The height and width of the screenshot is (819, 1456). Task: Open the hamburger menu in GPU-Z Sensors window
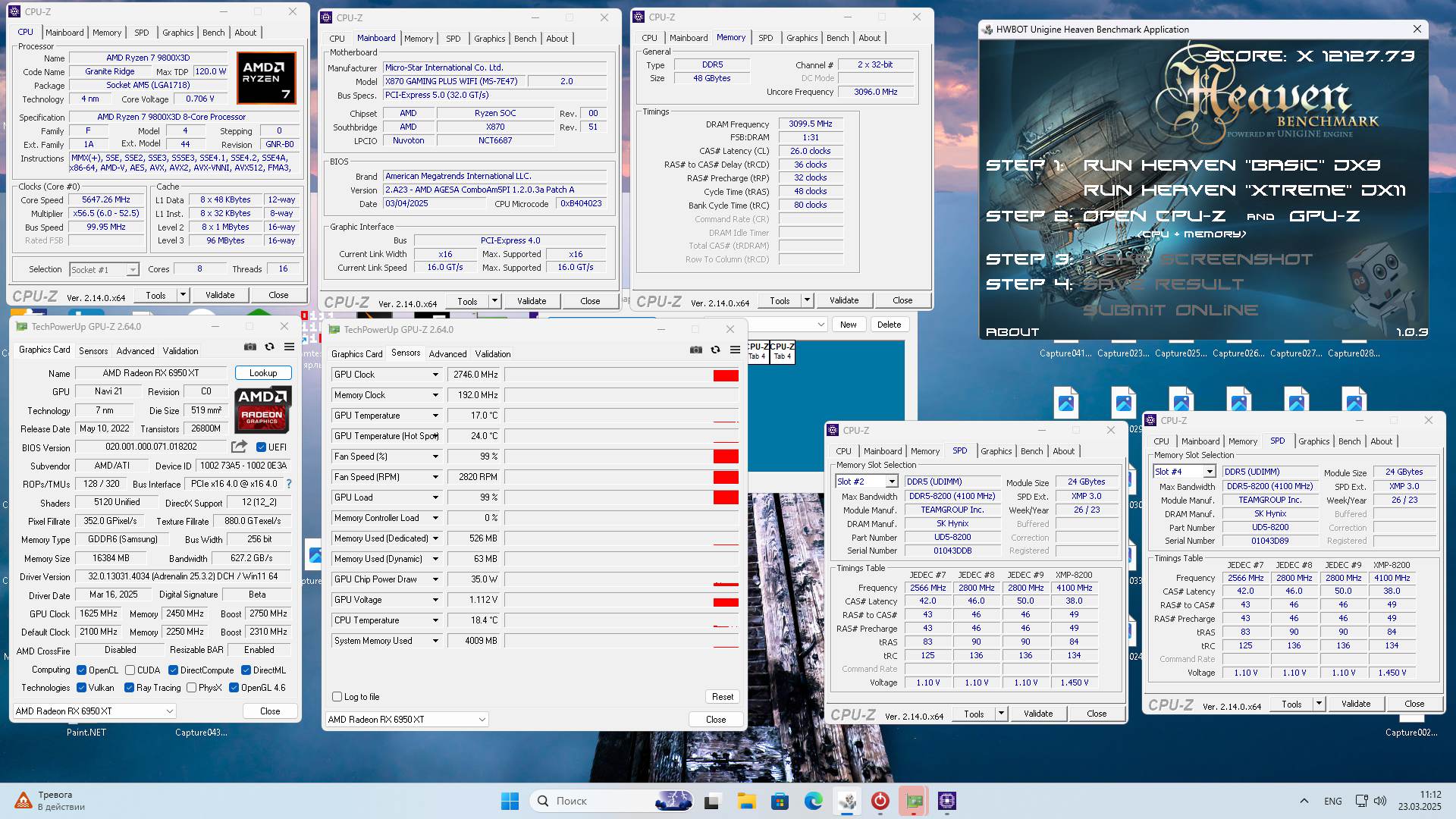[x=735, y=350]
